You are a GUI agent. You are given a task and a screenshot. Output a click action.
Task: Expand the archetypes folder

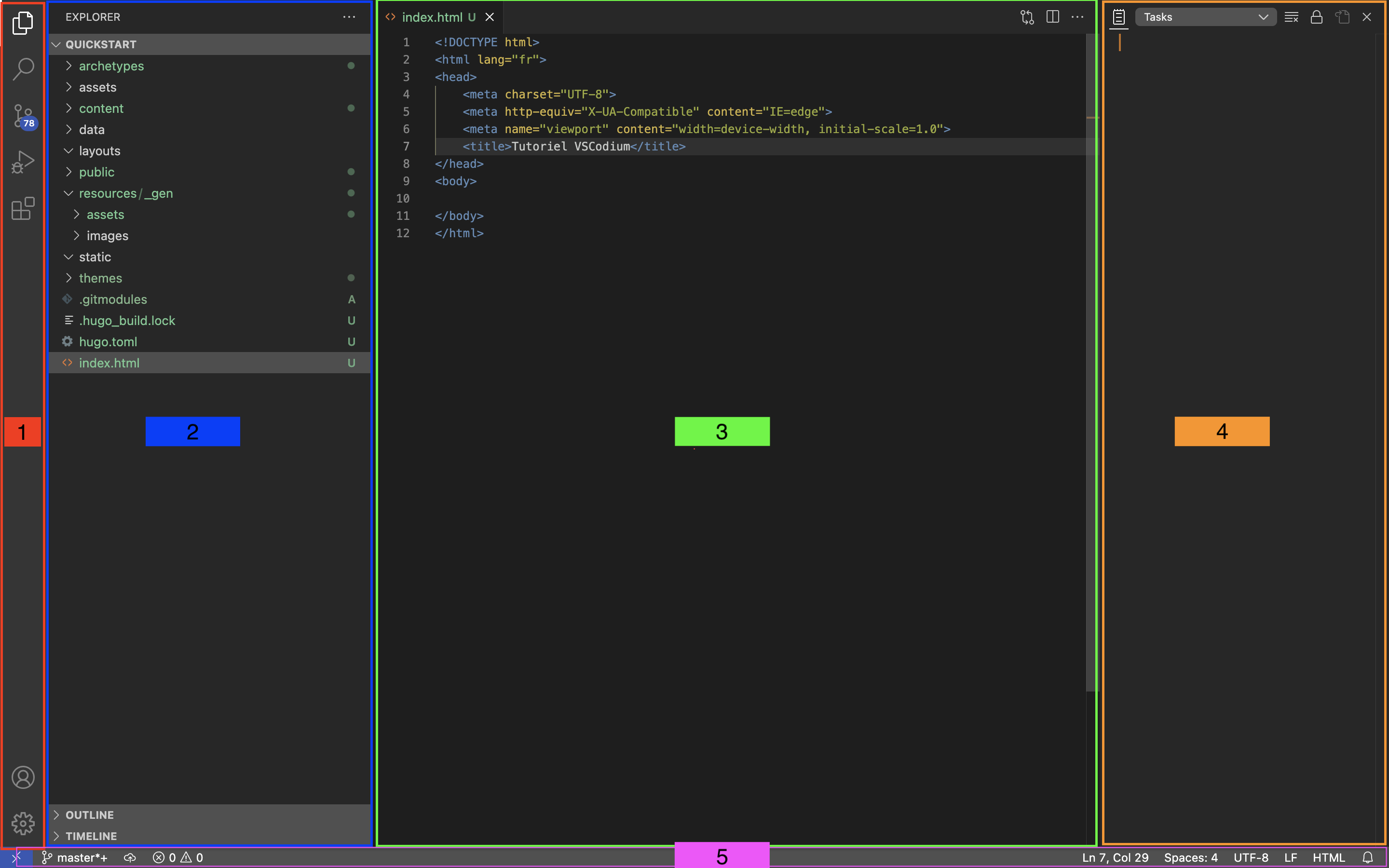tap(111, 66)
